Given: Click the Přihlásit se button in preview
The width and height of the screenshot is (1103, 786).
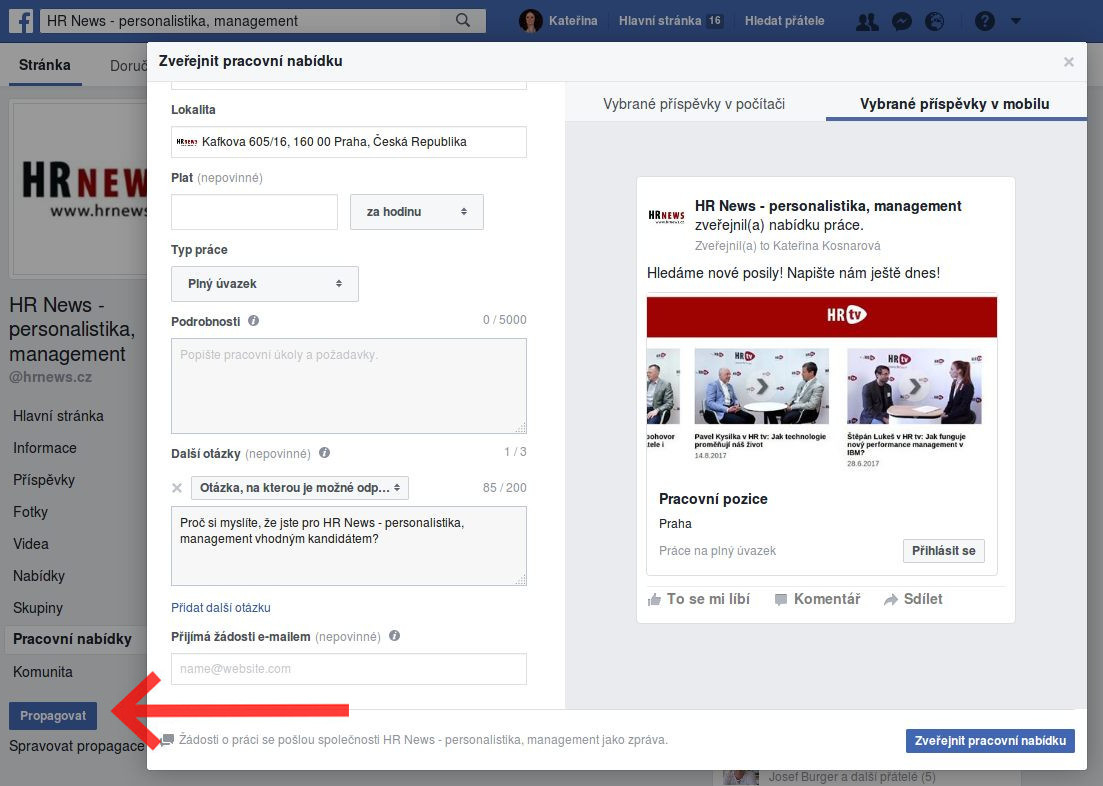Looking at the screenshot, I should point(943,550).
